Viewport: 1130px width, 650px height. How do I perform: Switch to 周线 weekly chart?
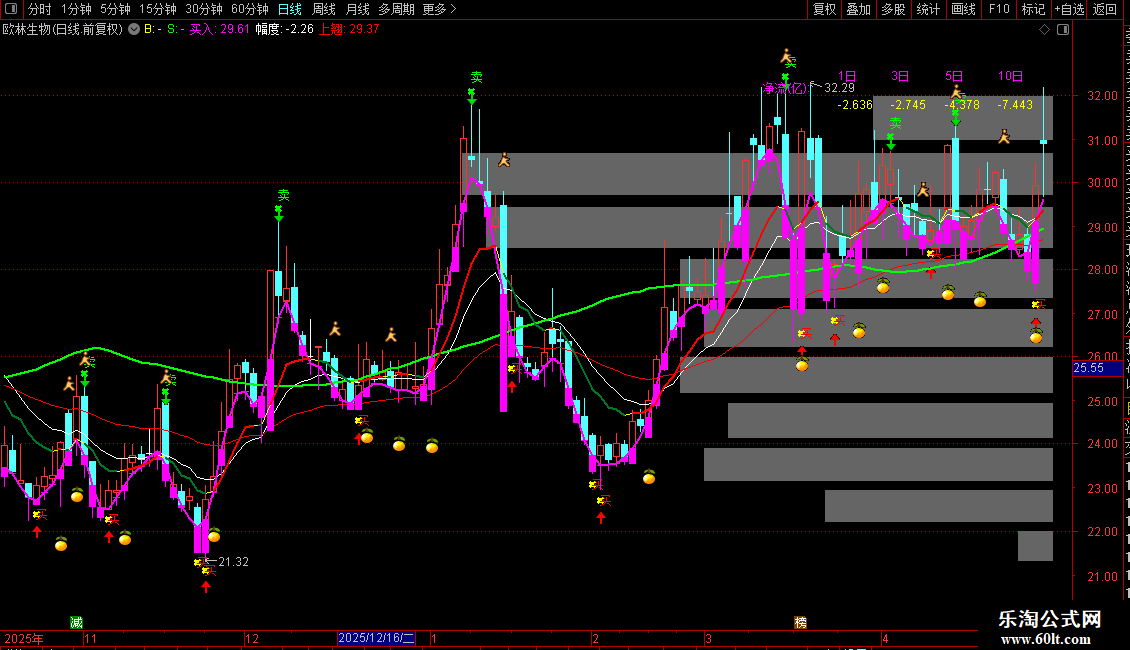(324, 9)
